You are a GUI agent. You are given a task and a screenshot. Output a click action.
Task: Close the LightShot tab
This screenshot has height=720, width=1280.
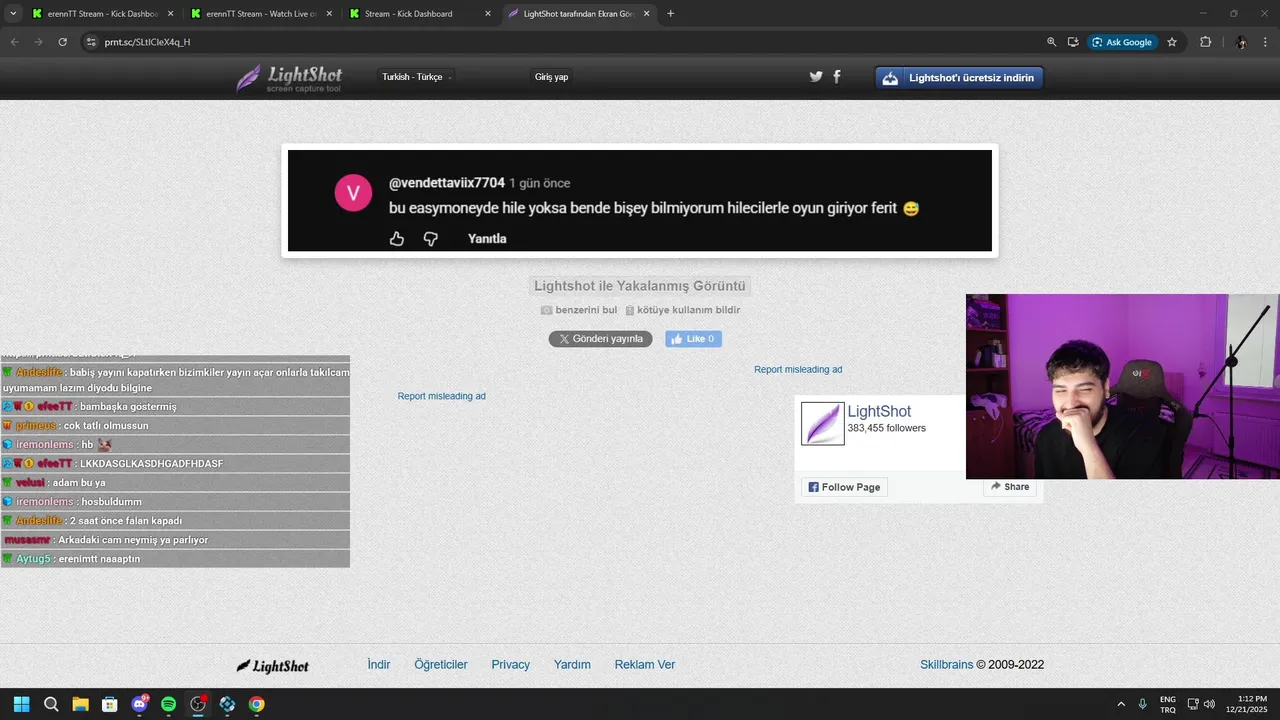[x=646, y=14]
